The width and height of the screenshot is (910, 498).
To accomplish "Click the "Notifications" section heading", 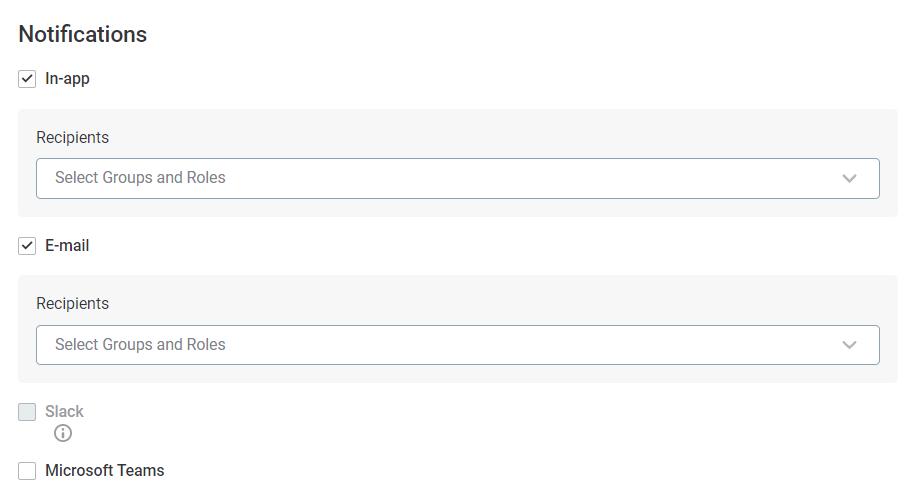I will 83,34.
